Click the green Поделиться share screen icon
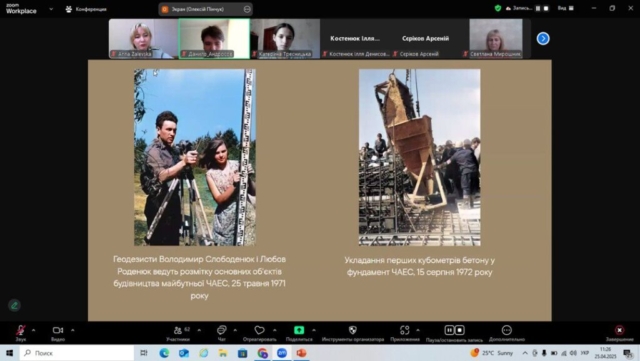 (x=299, y=330)
